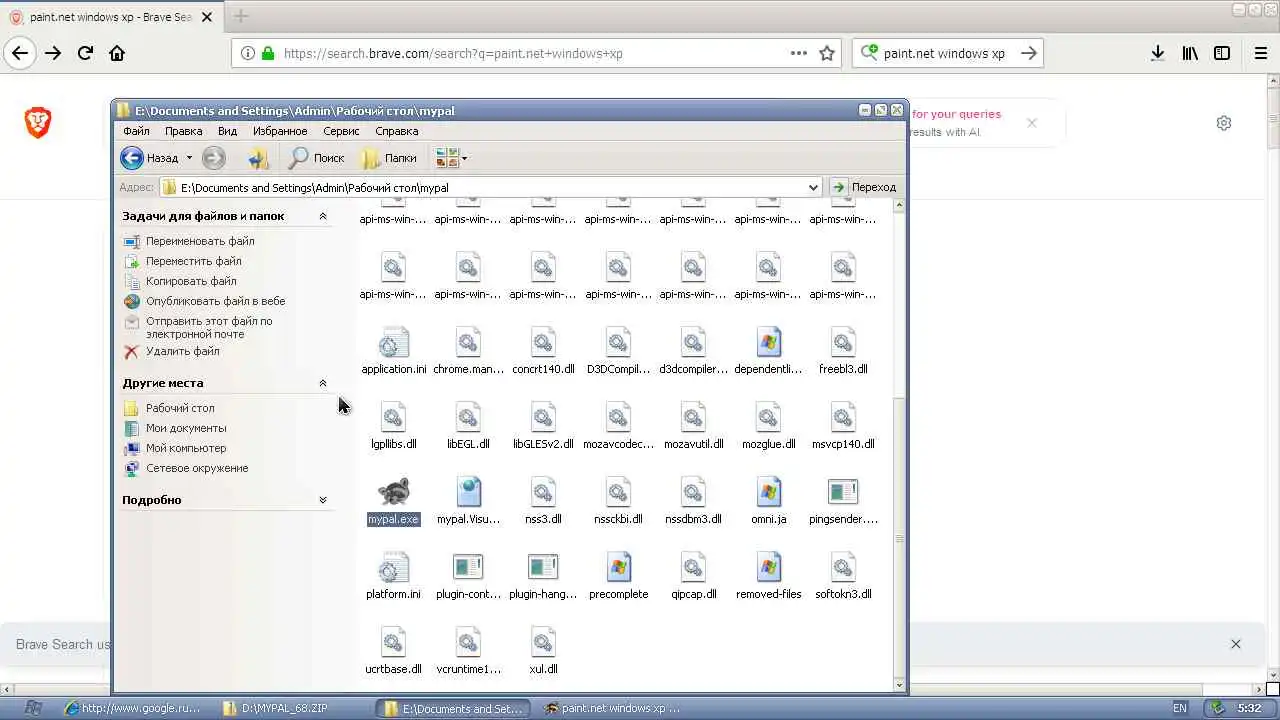Screen dimensions: 1280x720
Task: Click Переместить файл task link
Action: pyautogui.click(x=194, y=261)
